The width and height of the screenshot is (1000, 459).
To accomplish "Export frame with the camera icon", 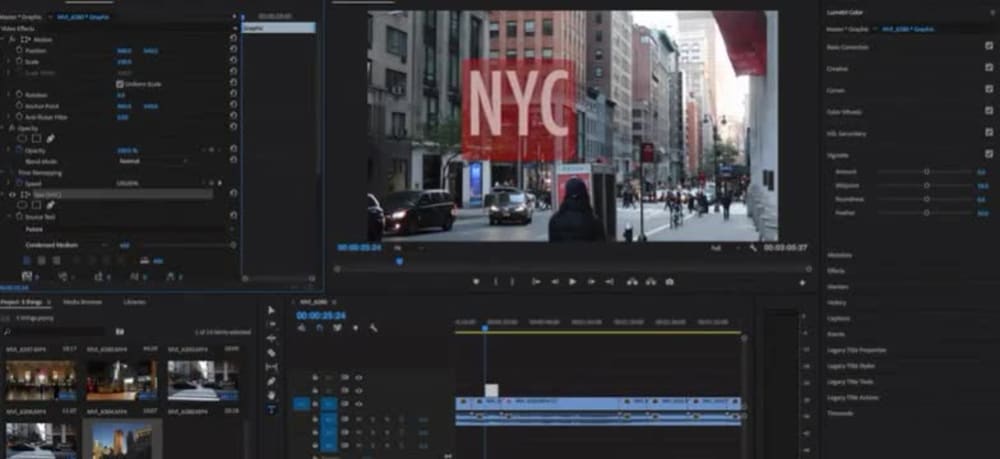I will click(670, 282).
